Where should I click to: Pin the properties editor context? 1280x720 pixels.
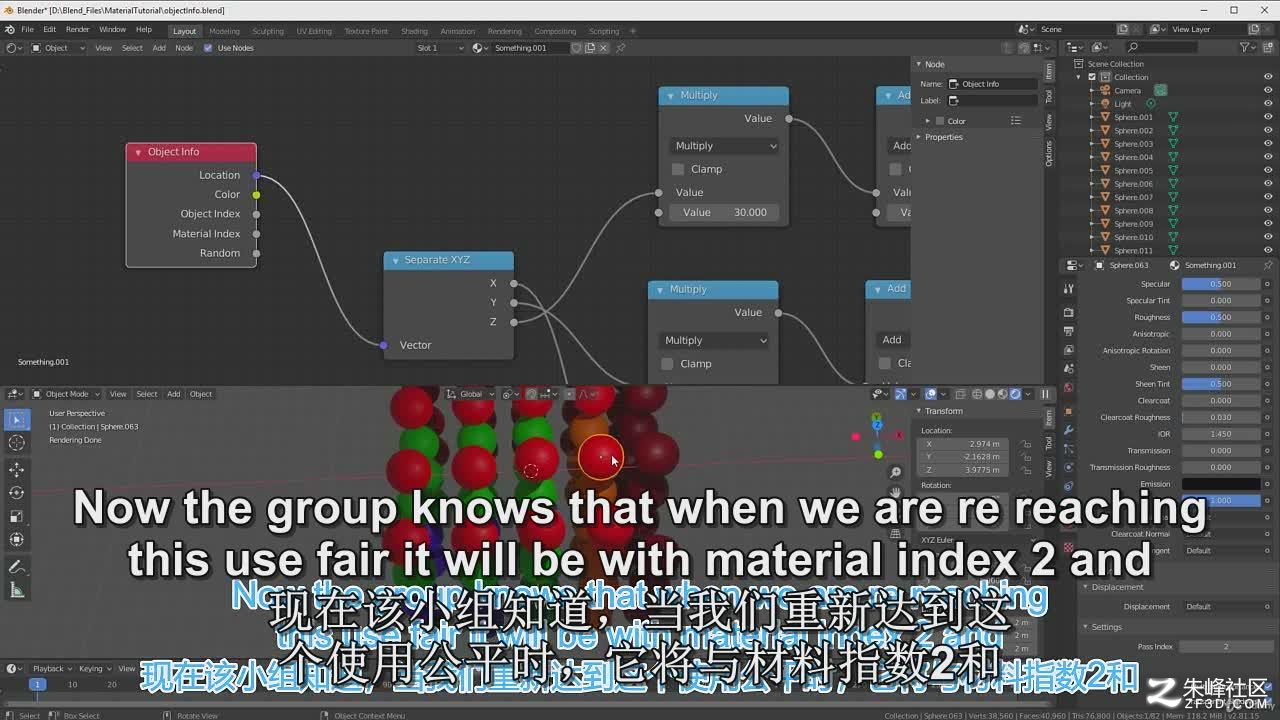coord(1270,265)
